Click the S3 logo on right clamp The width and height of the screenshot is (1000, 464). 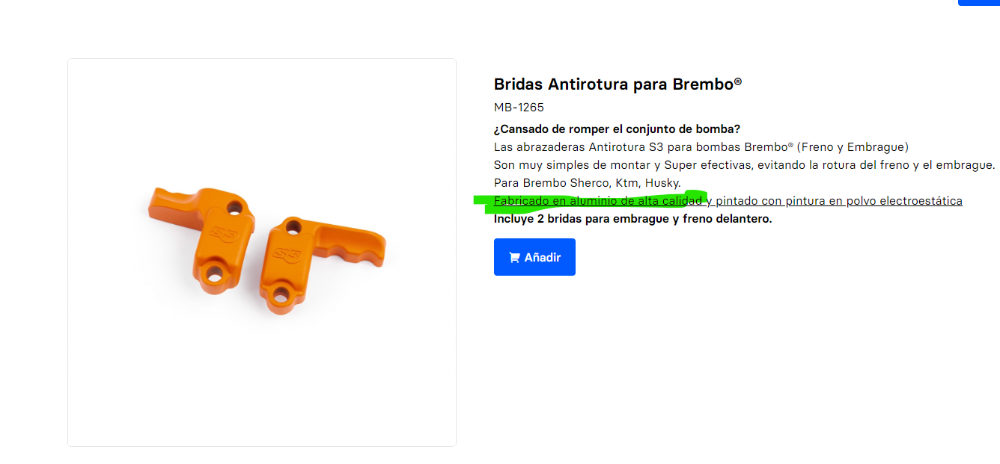coord(288,254)
